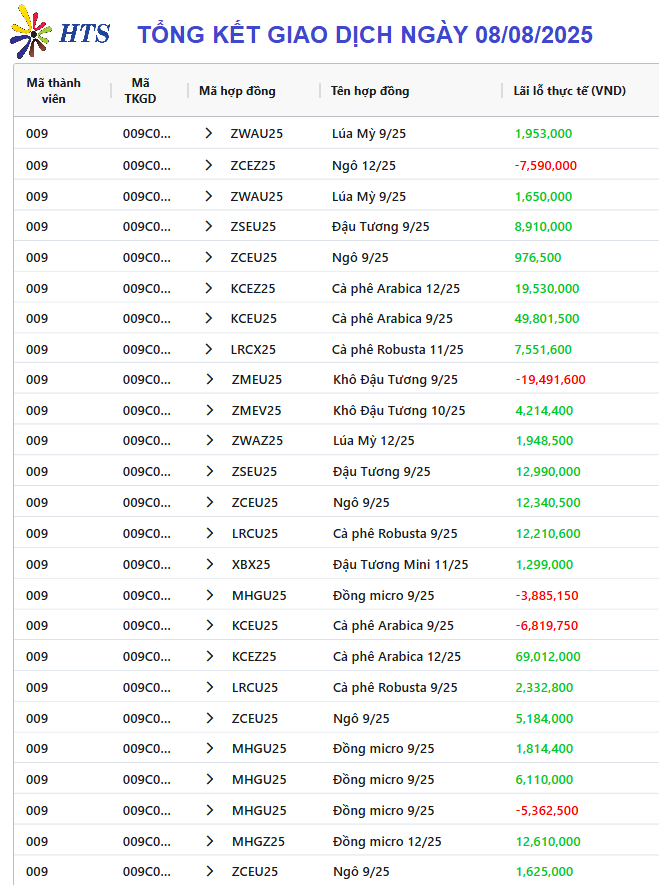The width and height of the screenshot is (659, 885).
Task: Click the HTS pinwheel logo
Action: (31, 33)
